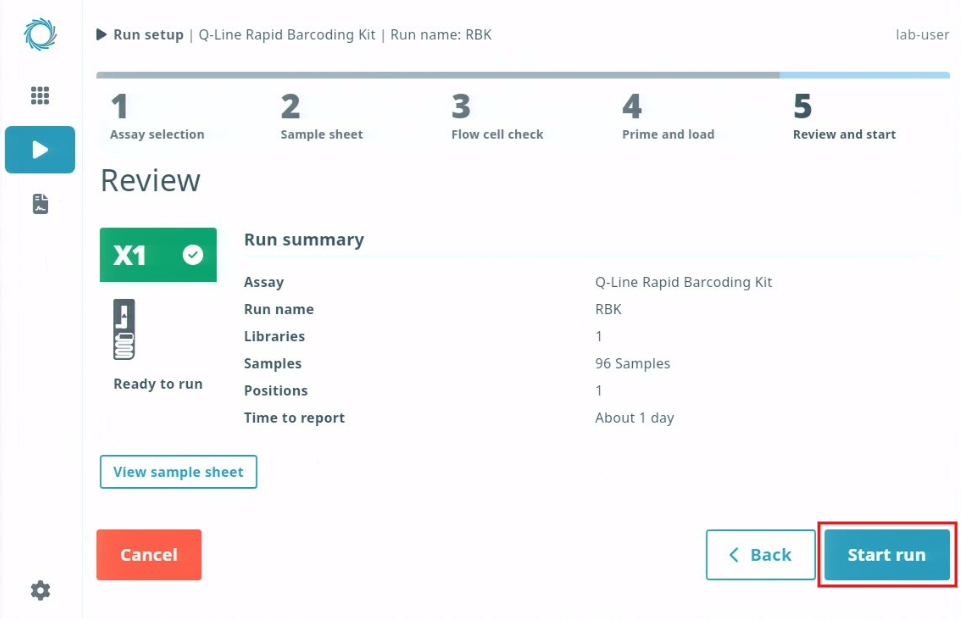Click the 'About 1 day' value
The width and height of the screenshot is (961, 619).
pos(634,418)
